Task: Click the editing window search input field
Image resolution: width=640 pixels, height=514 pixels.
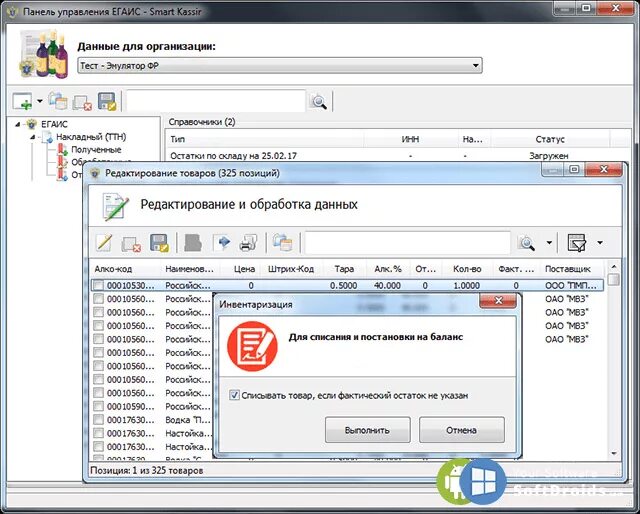Action: 407,243
